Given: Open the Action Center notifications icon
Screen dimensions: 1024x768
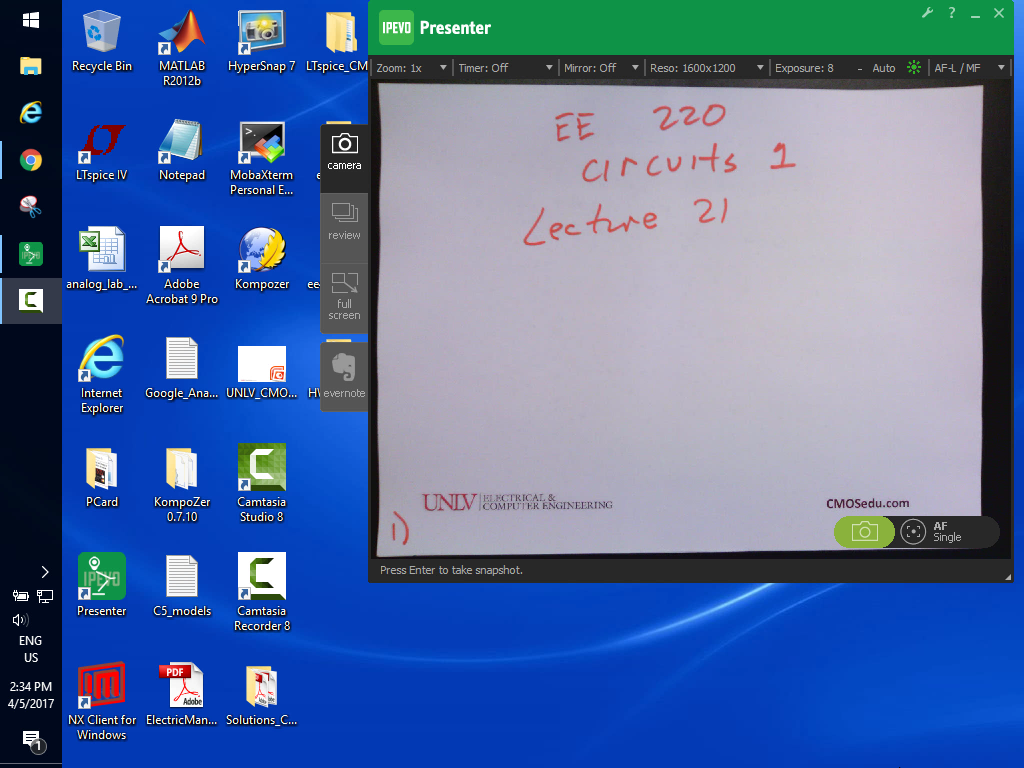Looking at the screenshot, I should point(33,741).
